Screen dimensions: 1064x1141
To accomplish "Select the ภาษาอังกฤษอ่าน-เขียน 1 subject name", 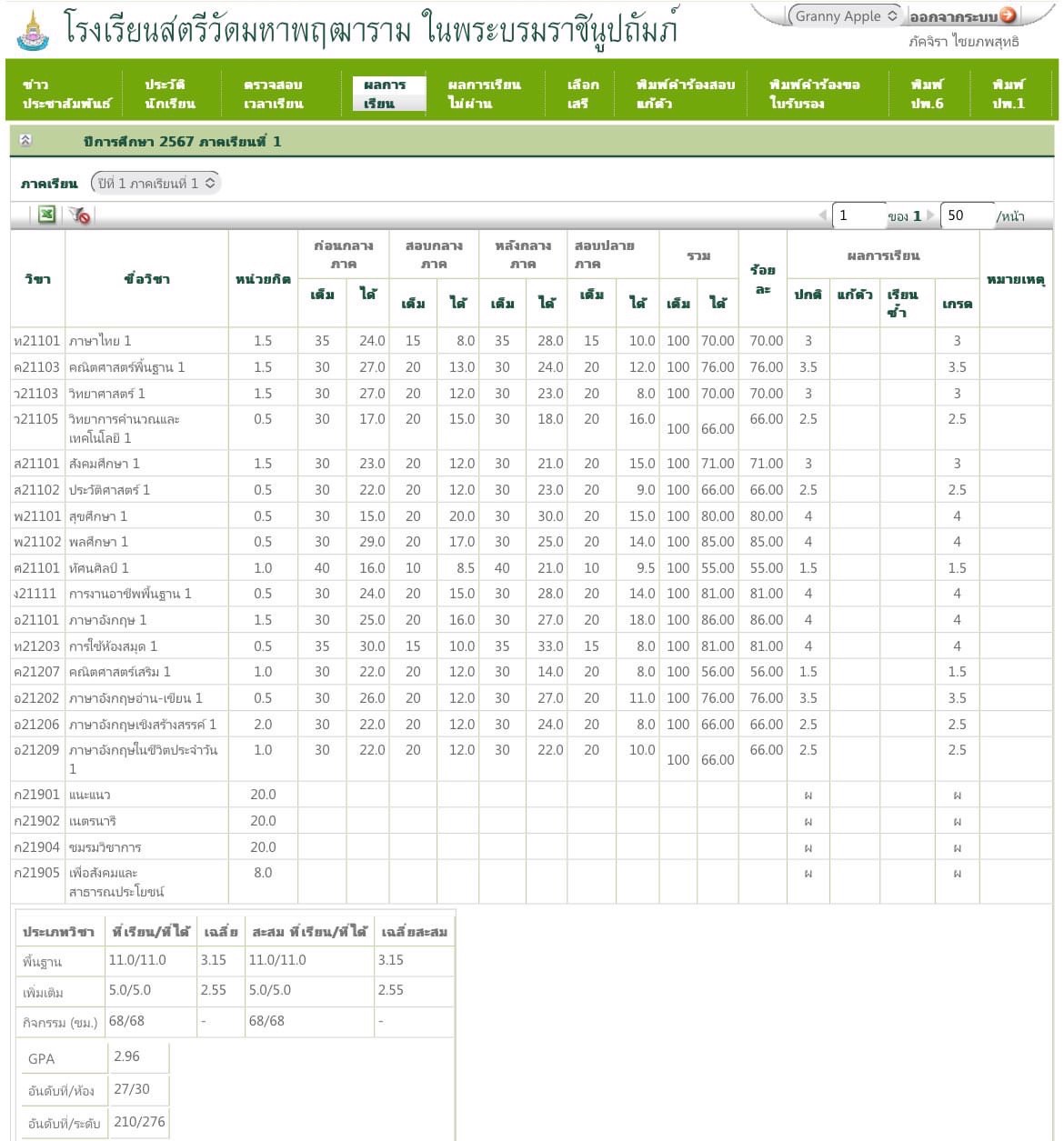I will click(x=136, y=698).
